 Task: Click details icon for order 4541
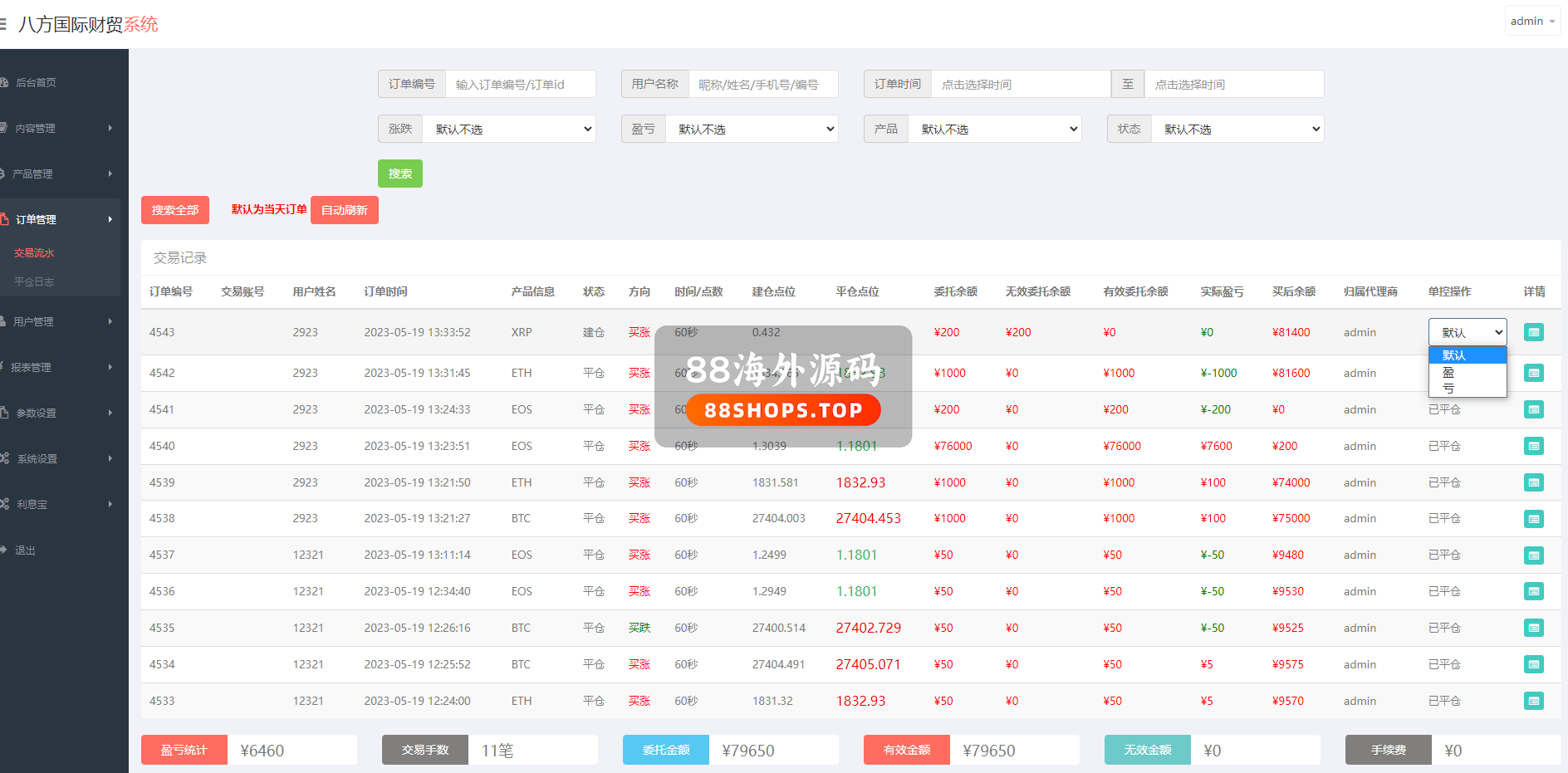point(1533,409)
